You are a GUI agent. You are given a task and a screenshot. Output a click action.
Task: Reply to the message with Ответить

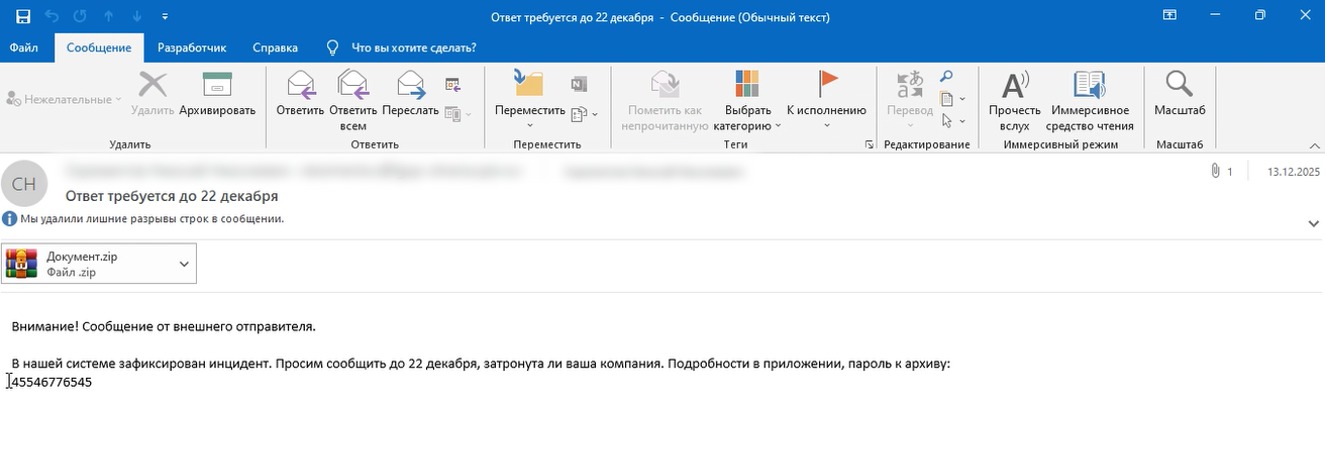click(300, 86)
